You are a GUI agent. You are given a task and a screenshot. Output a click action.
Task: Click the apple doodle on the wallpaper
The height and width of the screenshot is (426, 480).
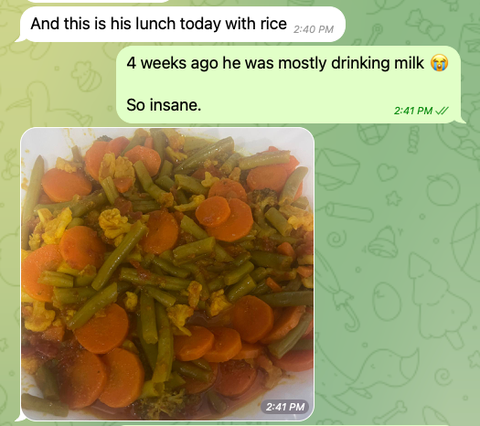(x=443, y=189)
